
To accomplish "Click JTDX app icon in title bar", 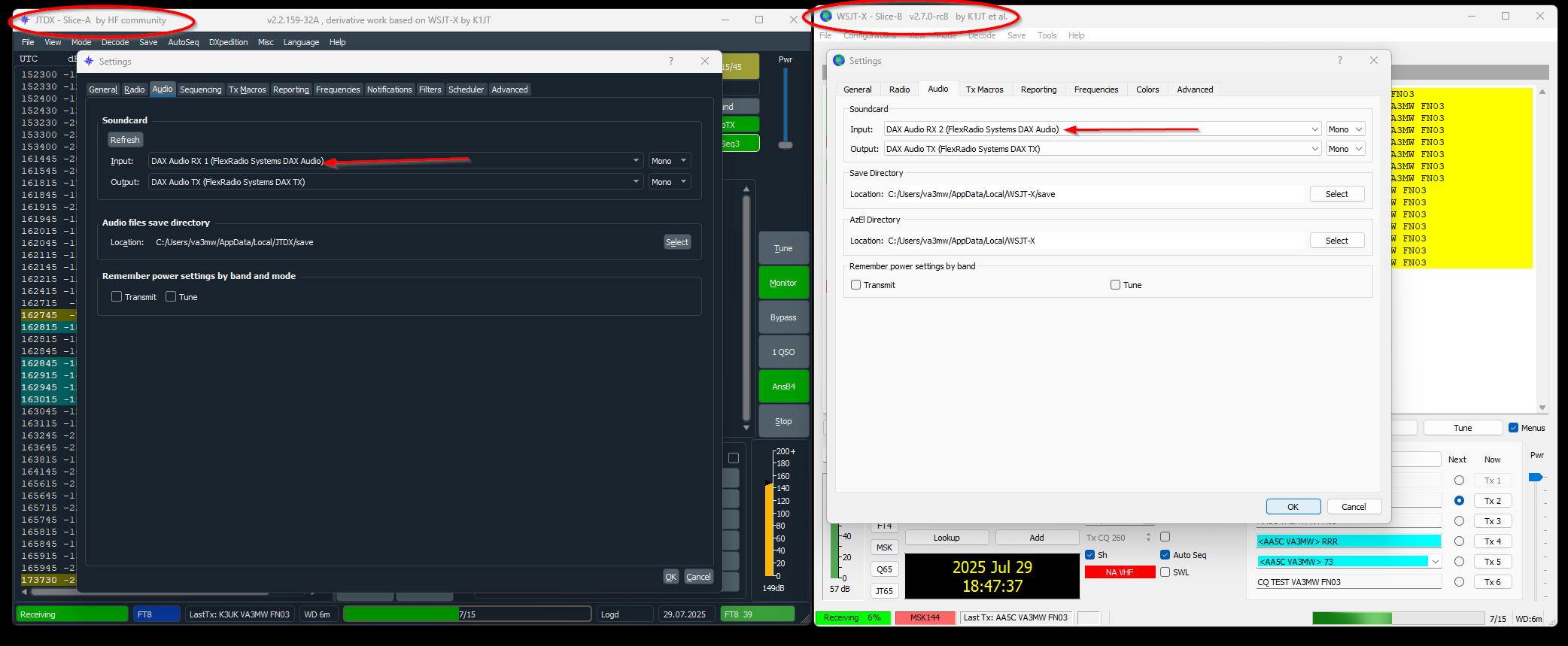I will point(25,20).
